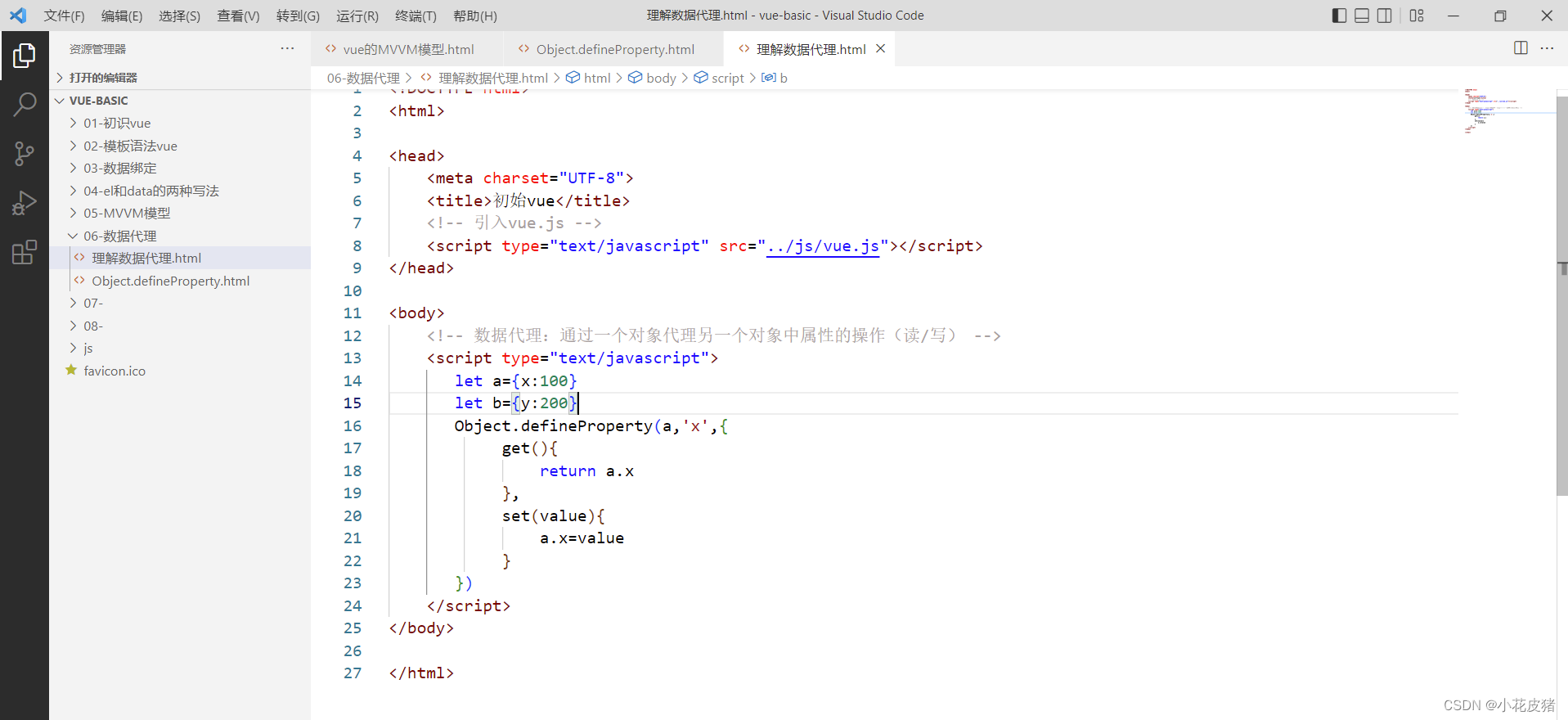This screenshot has height=720, width=1568.
Task: Open the Run and Debug view
Action: tap(25, 202)
